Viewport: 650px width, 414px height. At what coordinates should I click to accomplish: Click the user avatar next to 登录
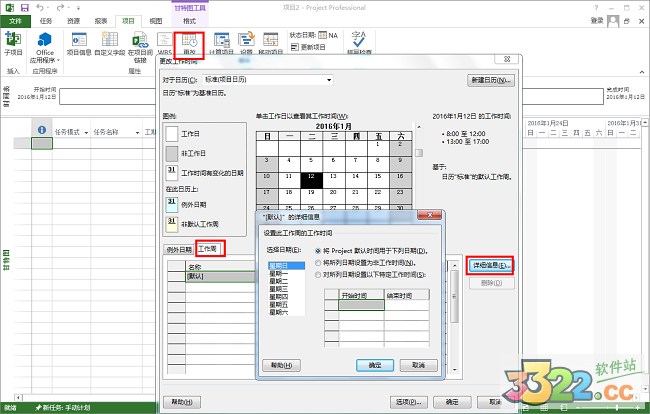613,21
